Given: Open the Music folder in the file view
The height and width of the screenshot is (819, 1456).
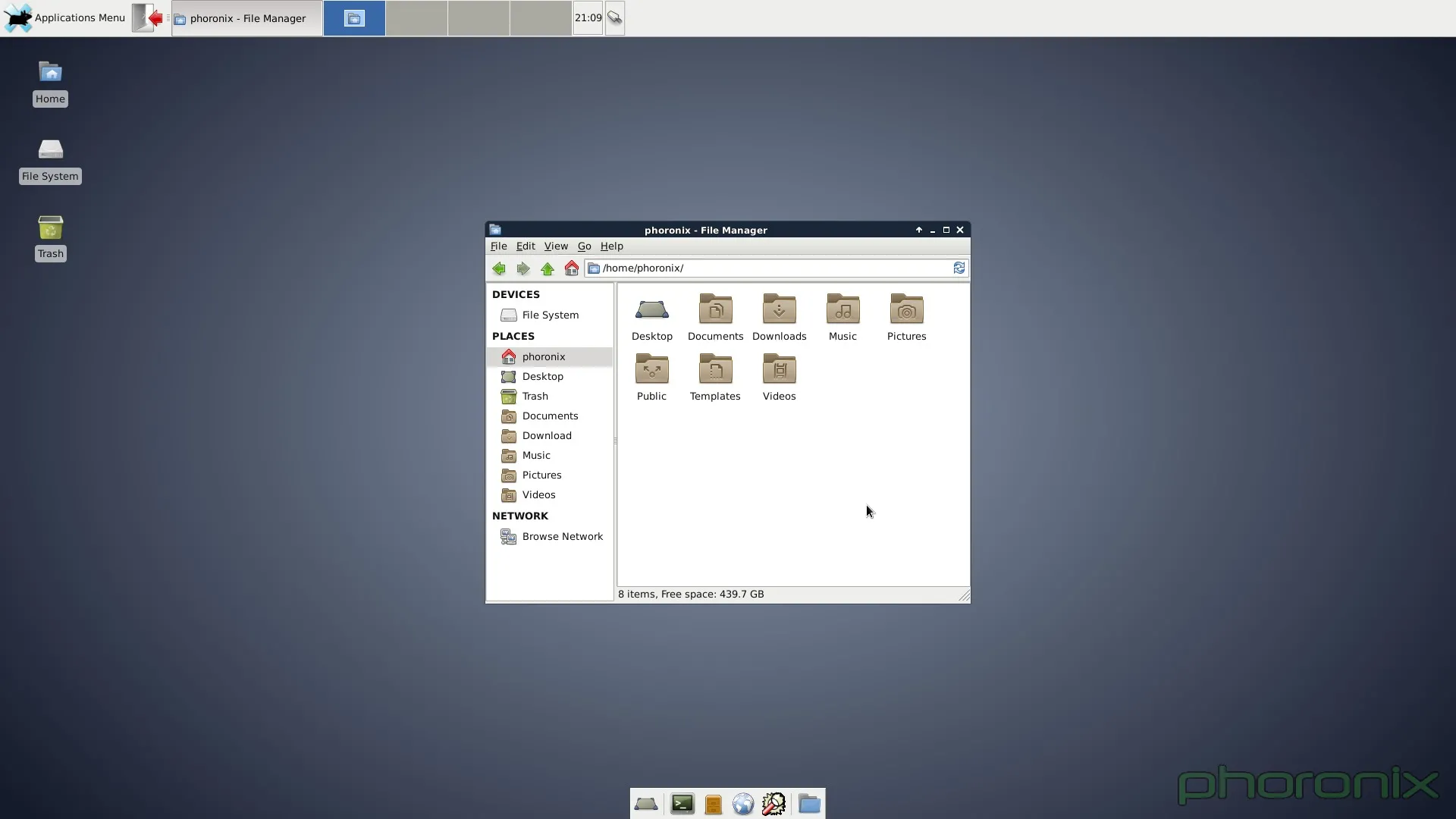Looking at the screenshot, I should [x=843, y=318].
